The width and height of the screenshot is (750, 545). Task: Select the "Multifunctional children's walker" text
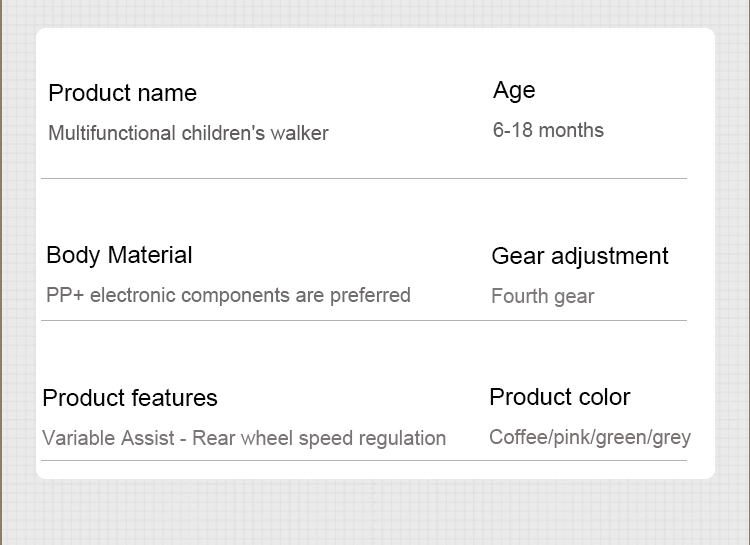click(188, 133)
